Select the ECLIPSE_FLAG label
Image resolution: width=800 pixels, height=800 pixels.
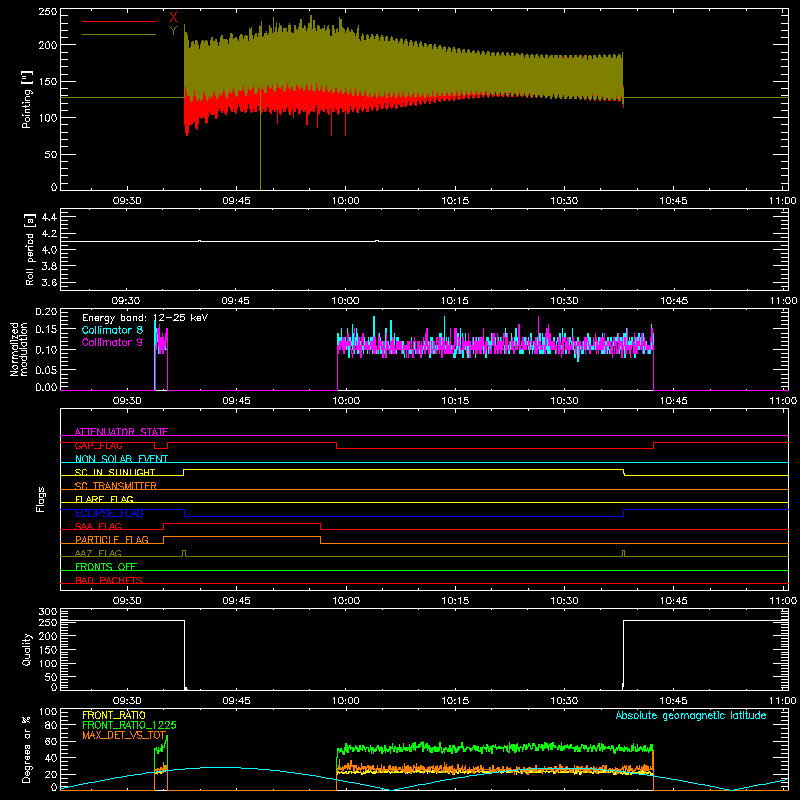click(109, 513)
